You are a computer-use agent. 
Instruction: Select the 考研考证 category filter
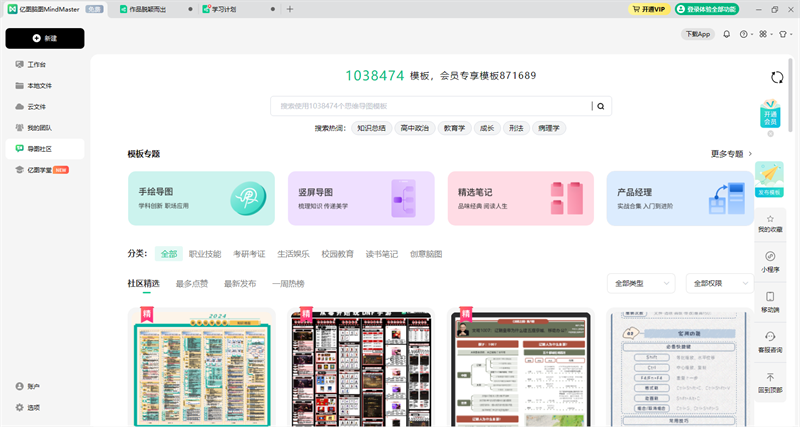pyautogui.click(x=249, y=254)
